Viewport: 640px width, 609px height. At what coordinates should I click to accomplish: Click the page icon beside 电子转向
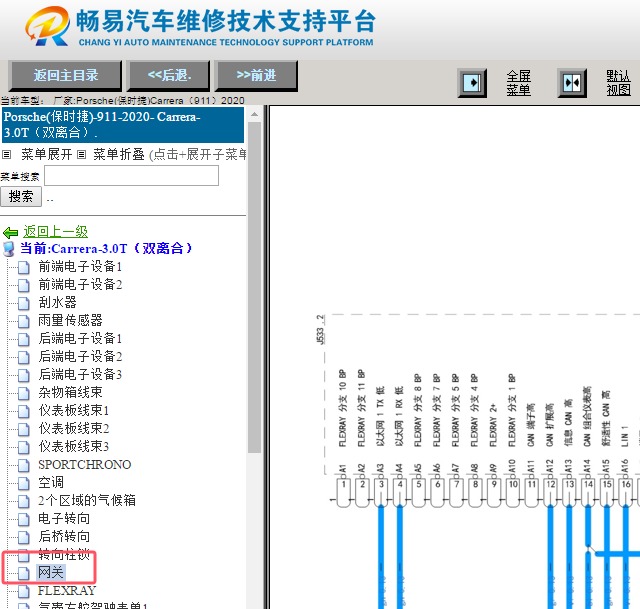24,519
